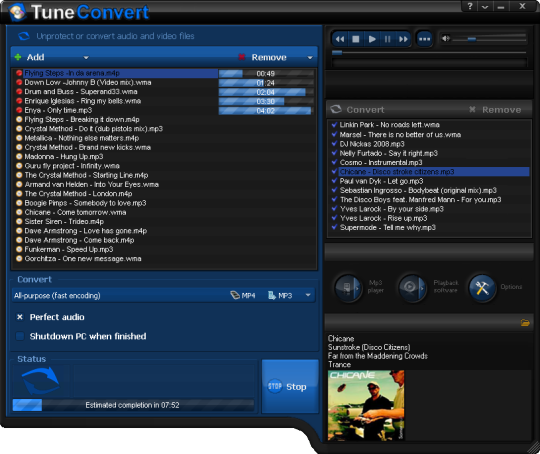Toggle the checkmark for Linkin Park - No roads left.wma
Viewport: 540px width, 454px height.
(334, 125)
